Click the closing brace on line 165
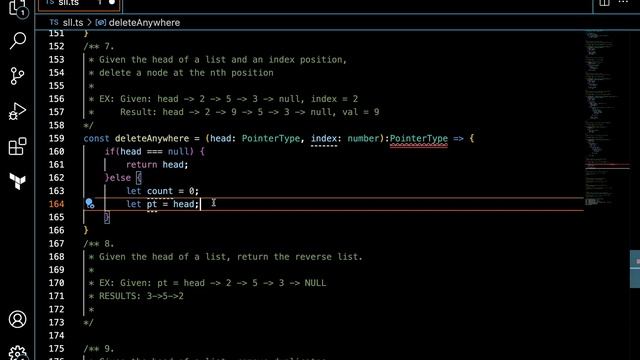Image resolution: width=640 pixels, height=360 pixels. pos(107,217)
